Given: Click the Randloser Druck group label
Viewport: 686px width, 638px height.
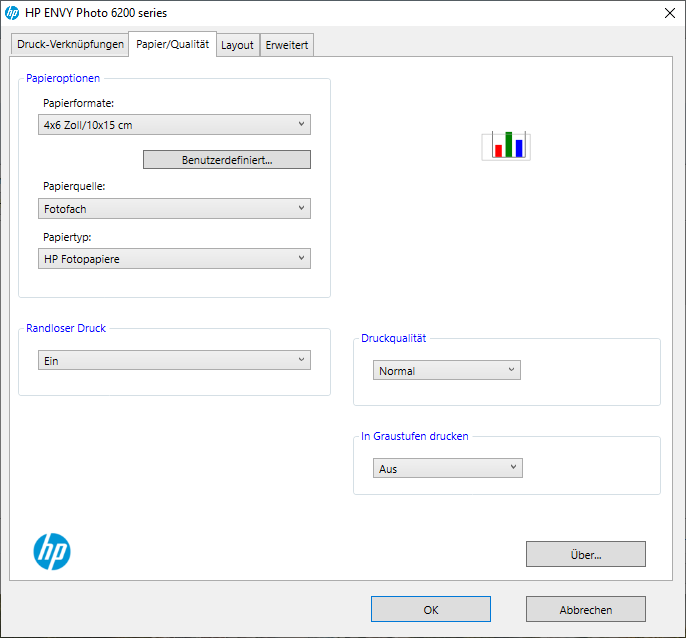Looking at the screenshot, I should click(x=66, y=328).
